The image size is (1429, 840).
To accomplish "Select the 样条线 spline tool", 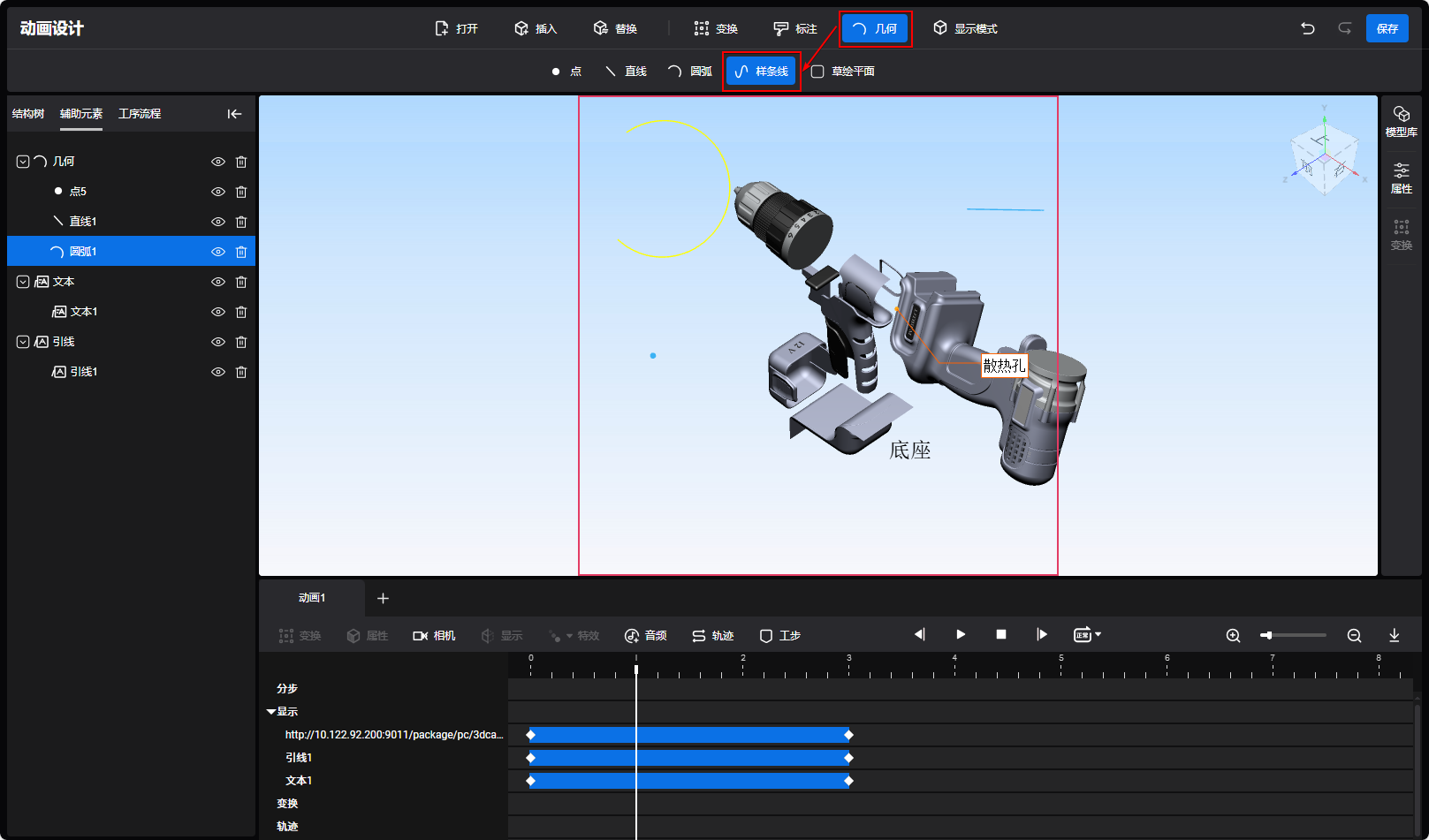I will pyautogui.click(x=762, y=72).
